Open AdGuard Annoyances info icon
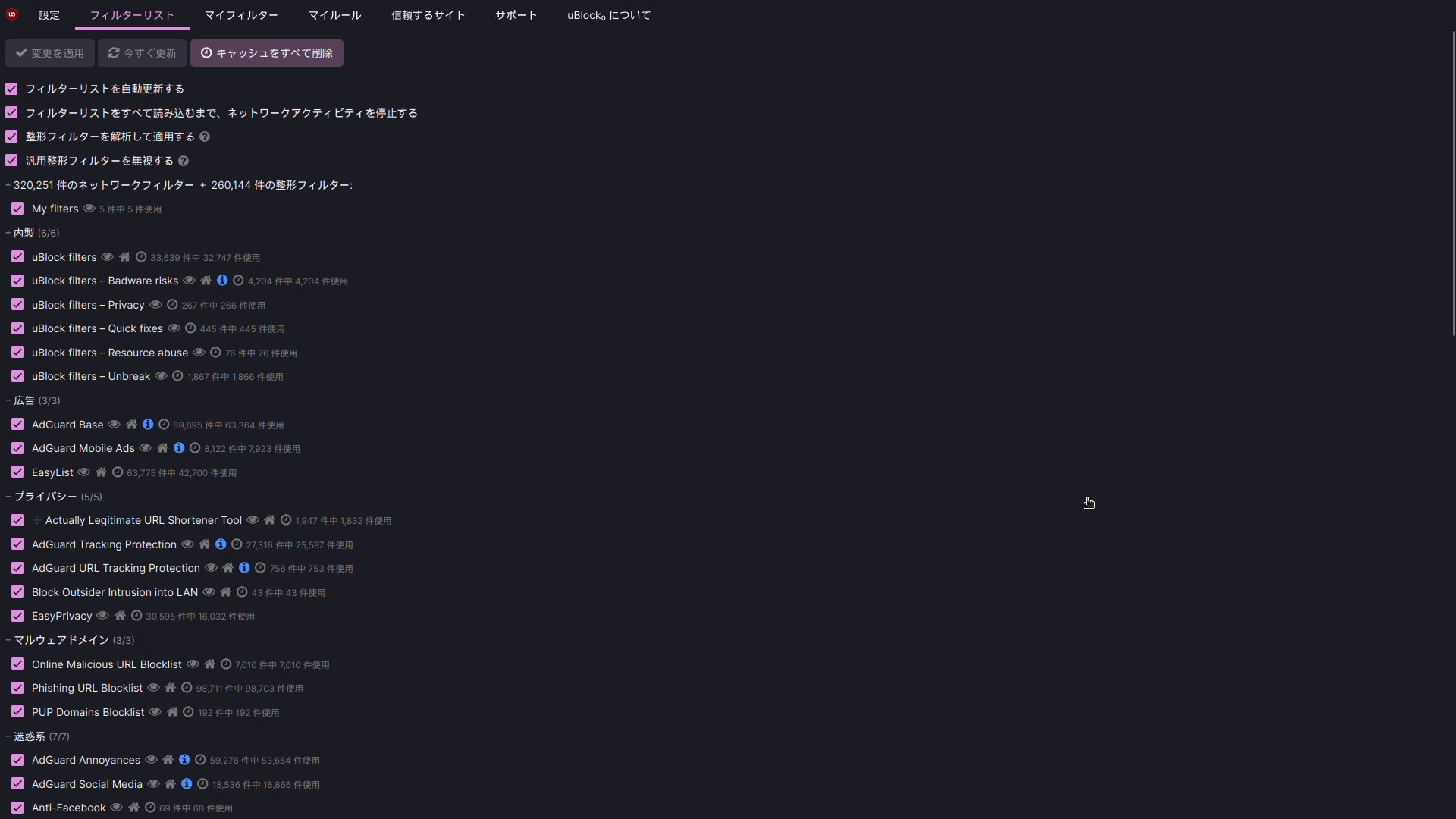This screenshot has width=1456, height=819. click(184, 760)
